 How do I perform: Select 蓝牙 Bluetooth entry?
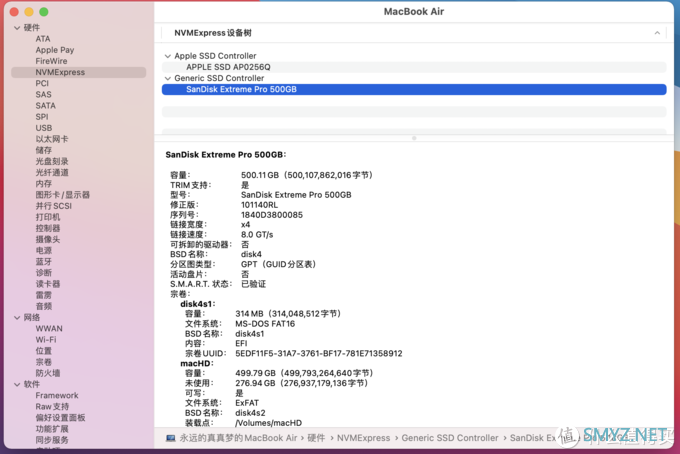[44, 261]
